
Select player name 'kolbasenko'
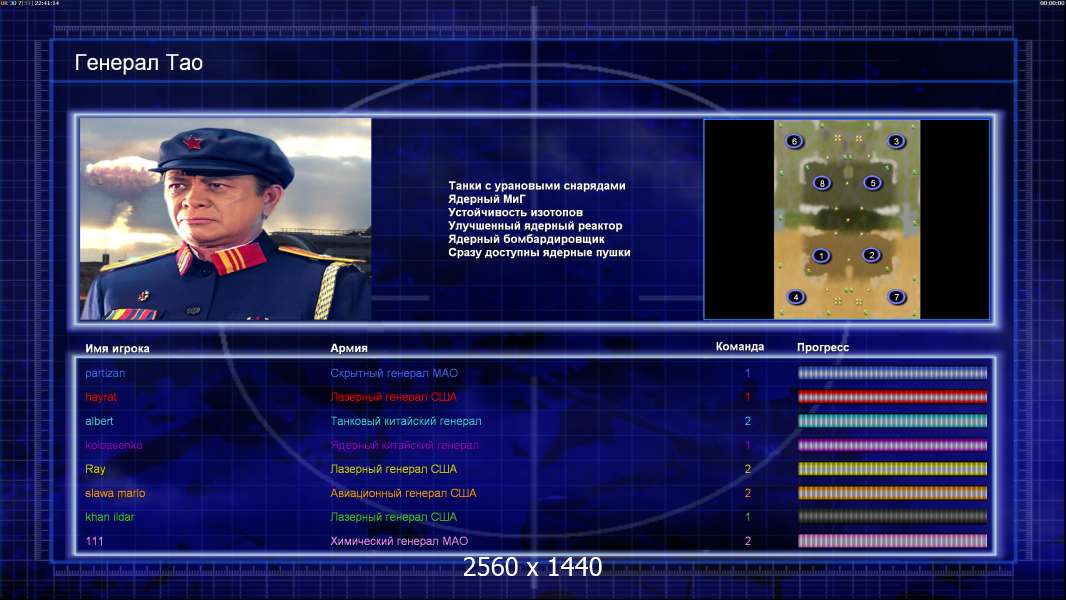(x=114, y=445)
